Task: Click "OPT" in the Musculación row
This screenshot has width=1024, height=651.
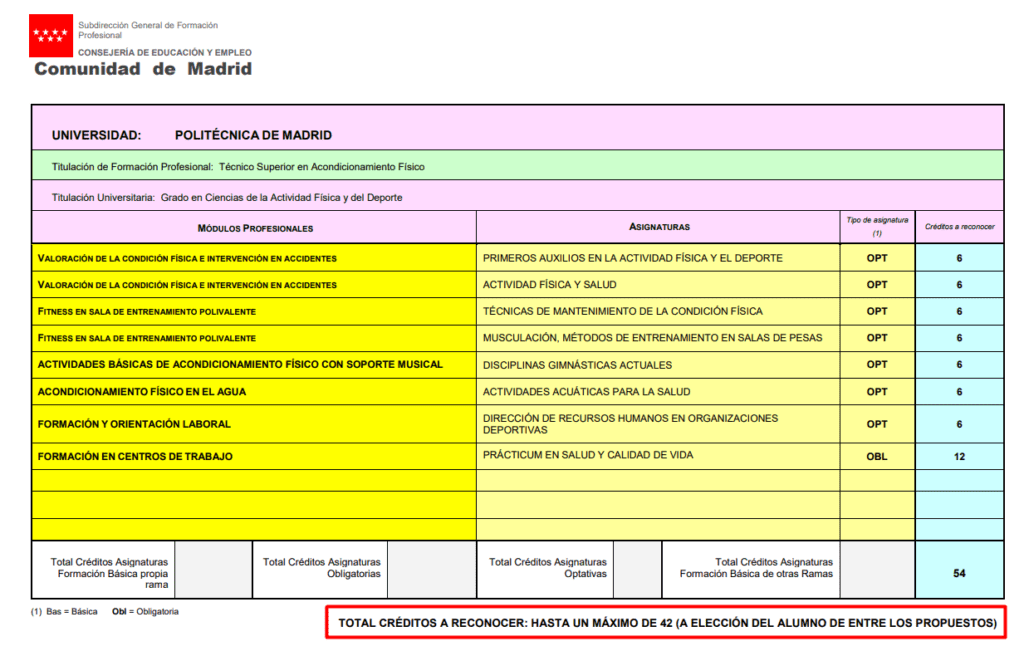Action: click(x=877, y=338)
